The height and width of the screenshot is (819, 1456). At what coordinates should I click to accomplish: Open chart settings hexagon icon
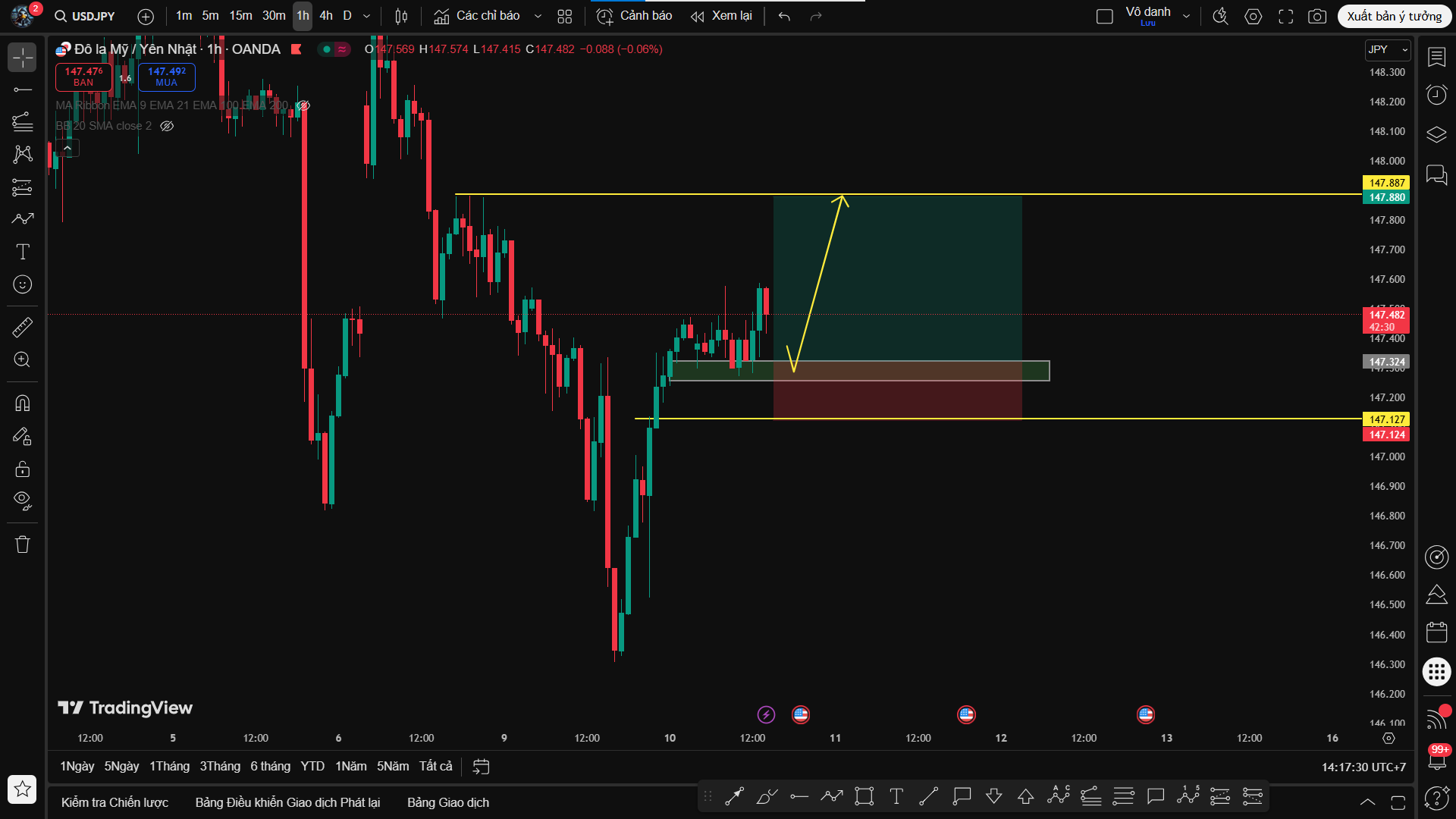click(x=1253, y=16)
